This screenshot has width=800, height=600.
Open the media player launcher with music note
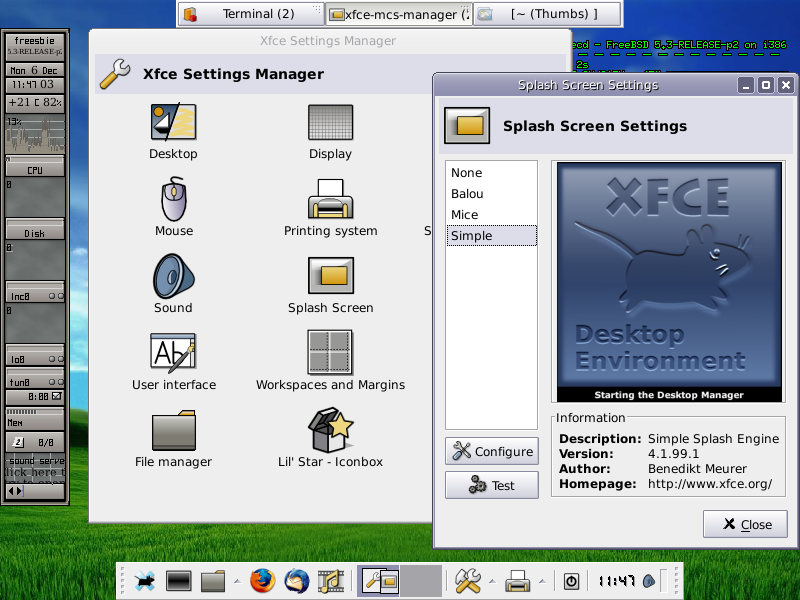[x=330, y=581]
